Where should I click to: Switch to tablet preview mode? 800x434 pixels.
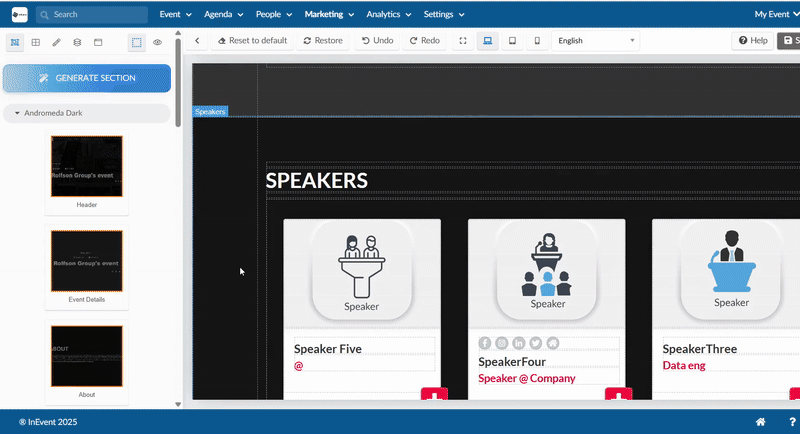(x=512, y=41)
